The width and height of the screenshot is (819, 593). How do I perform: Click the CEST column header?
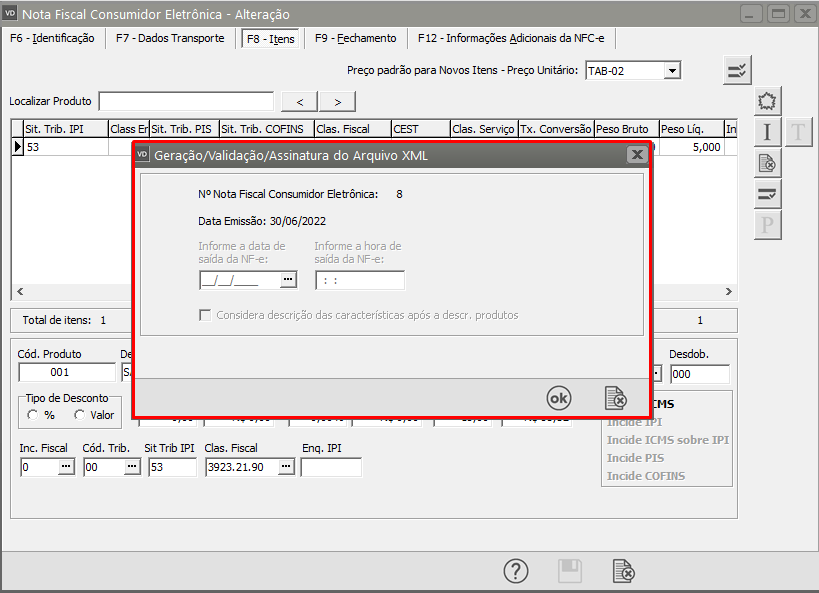pos(421,129)
